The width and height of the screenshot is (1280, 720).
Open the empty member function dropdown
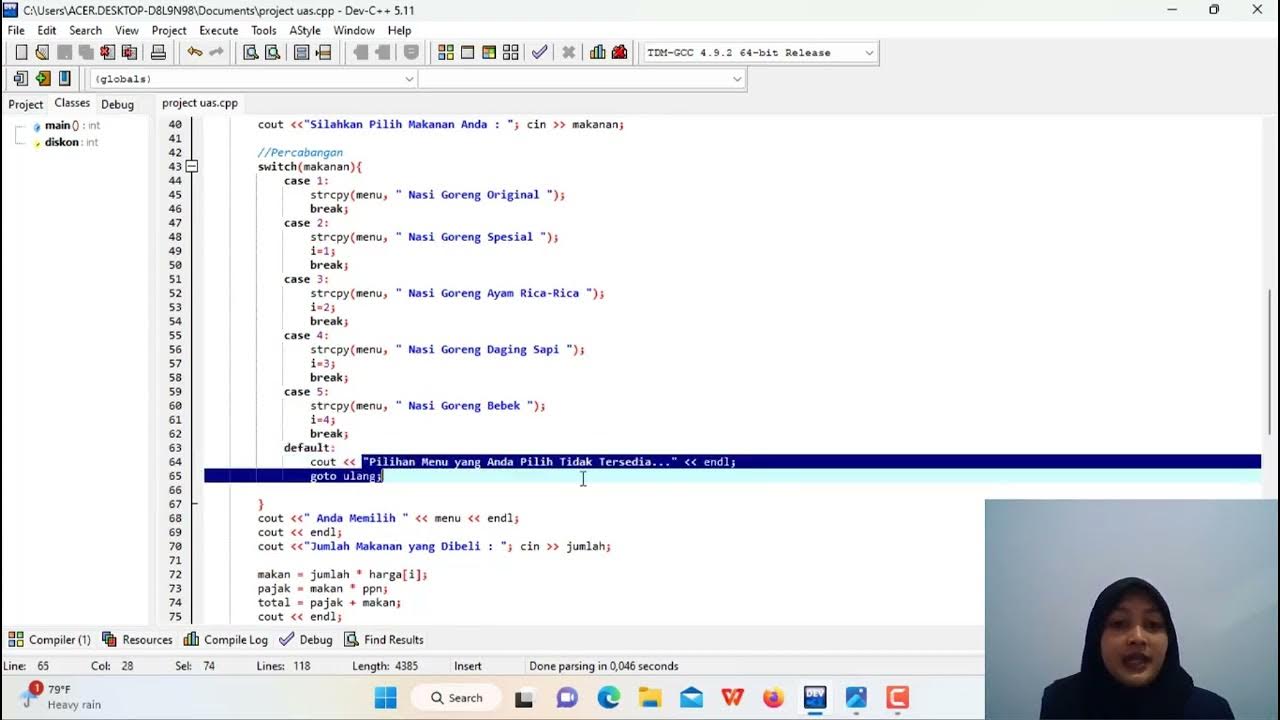point(737,79)
